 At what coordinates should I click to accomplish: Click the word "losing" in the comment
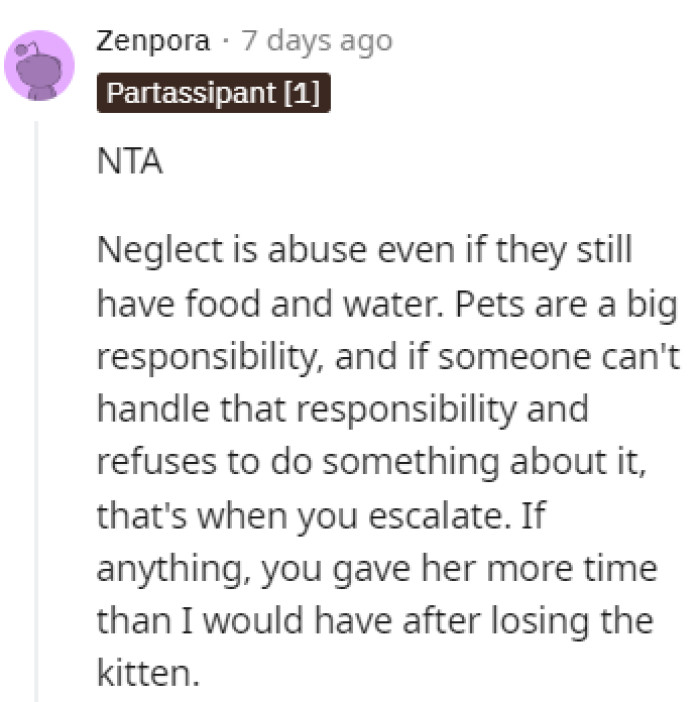(537, 622)
